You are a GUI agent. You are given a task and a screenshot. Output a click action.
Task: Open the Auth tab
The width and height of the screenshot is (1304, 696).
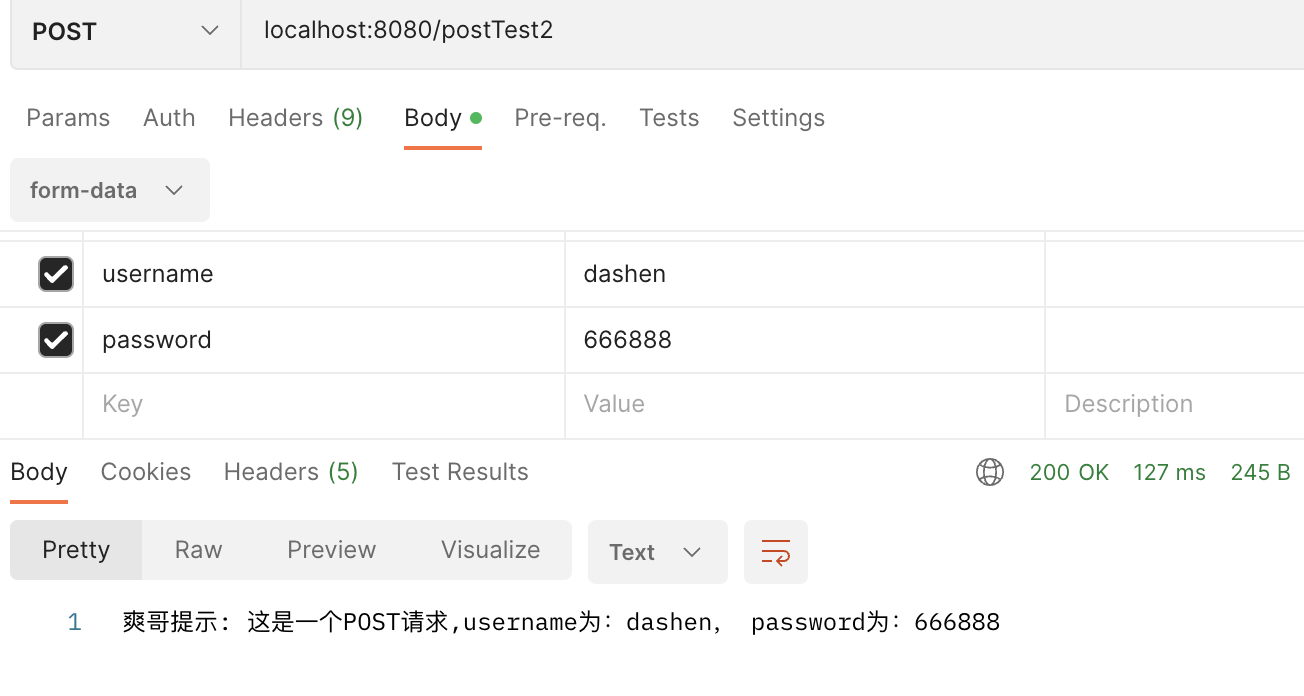coord(169,118)
